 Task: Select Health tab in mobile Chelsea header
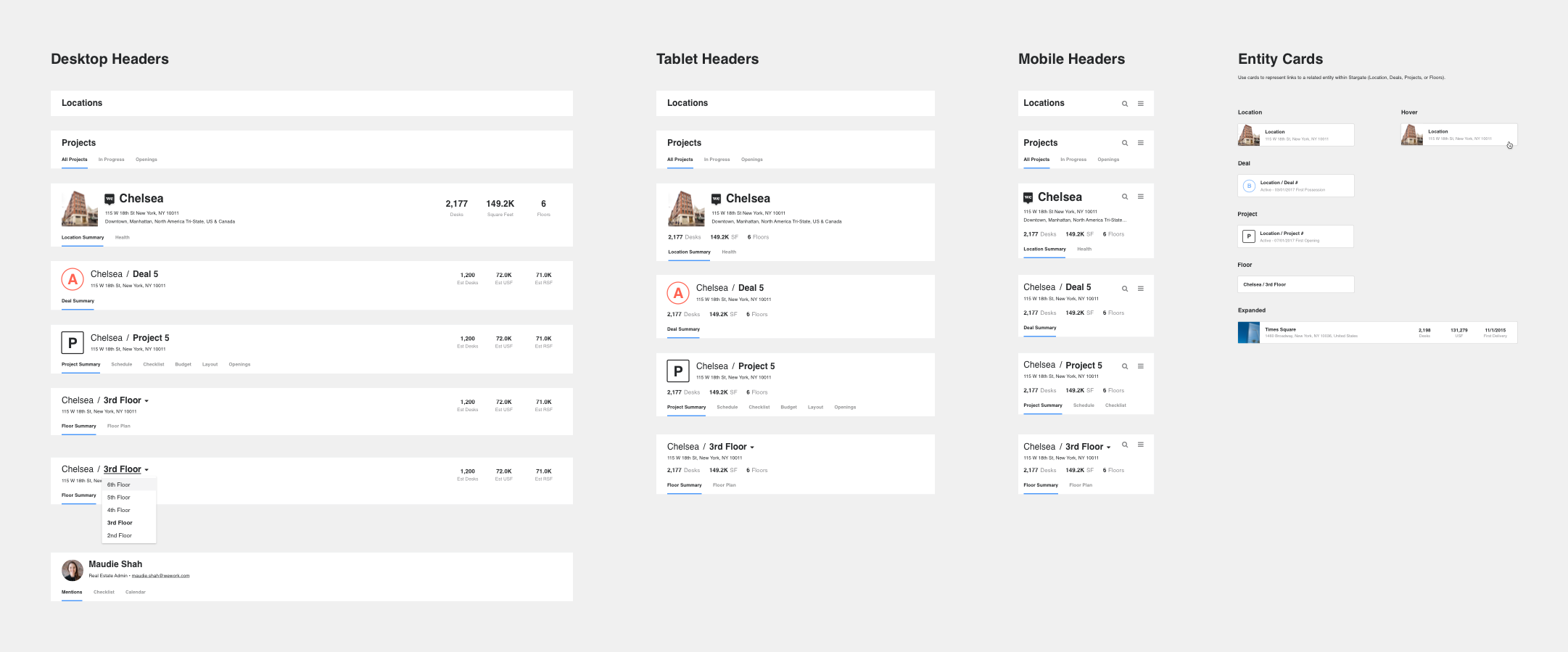click(1084, 249)
